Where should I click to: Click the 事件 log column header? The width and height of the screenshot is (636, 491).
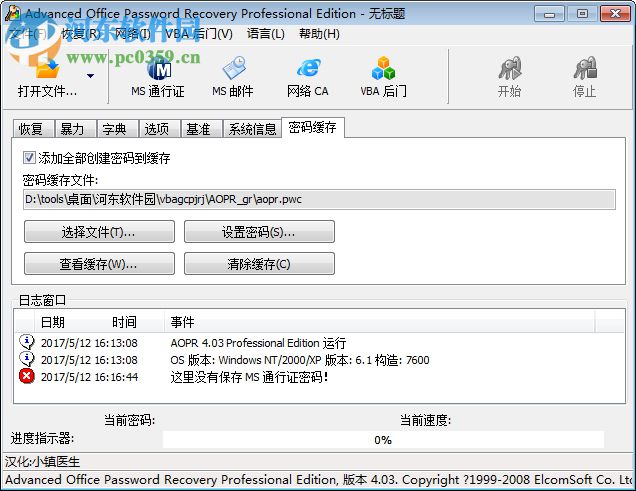(x=182, y=322)
